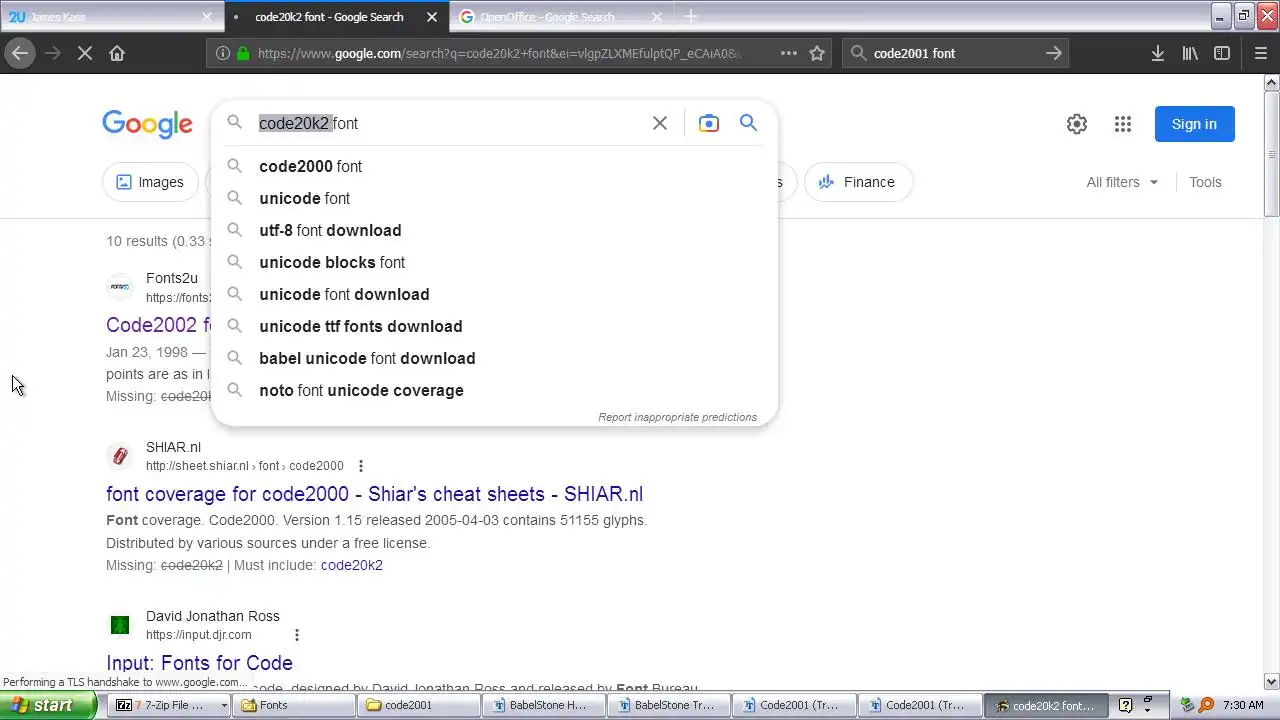
Task: Click the David Jonathan Ross site name
Action: click(213, 616)
